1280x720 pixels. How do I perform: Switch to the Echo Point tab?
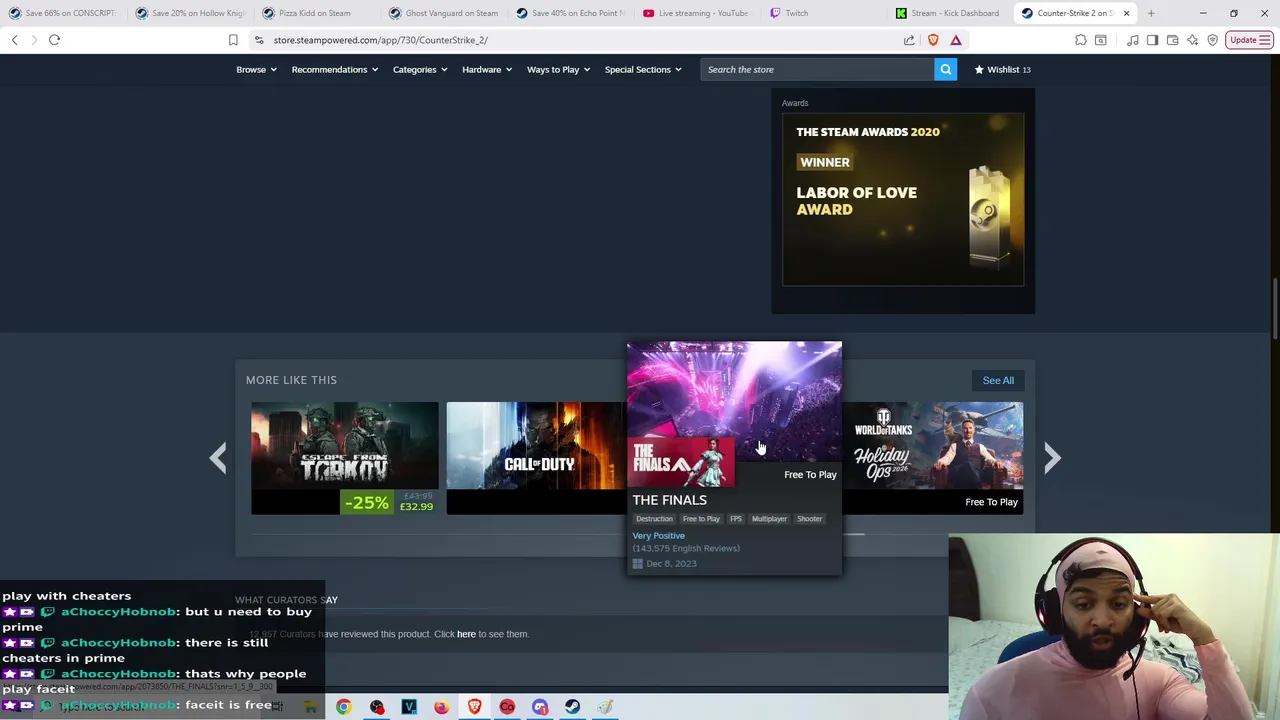pyautogui.click(x=570, y=13)
